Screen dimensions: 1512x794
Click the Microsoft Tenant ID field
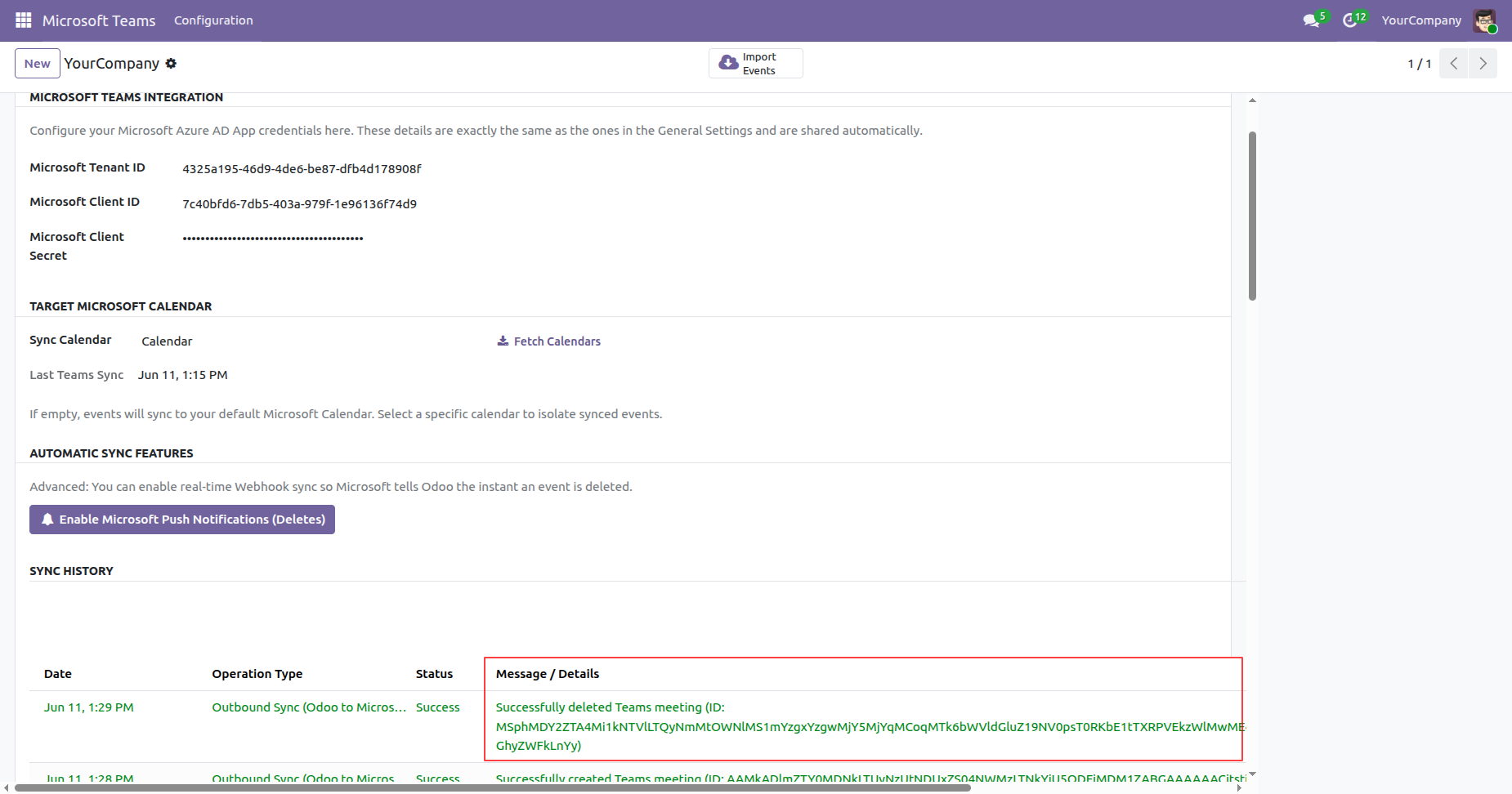[x=302, y=169]
